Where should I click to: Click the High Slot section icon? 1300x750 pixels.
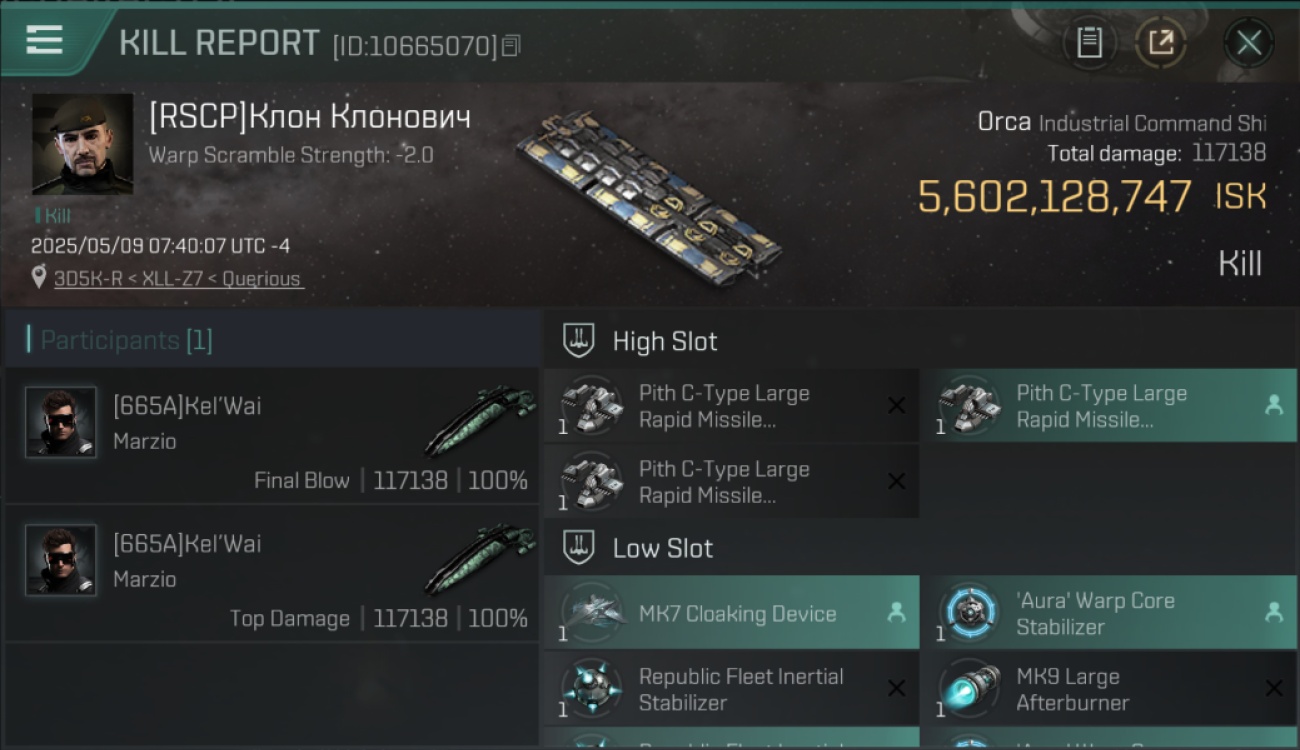pos(579,341)
